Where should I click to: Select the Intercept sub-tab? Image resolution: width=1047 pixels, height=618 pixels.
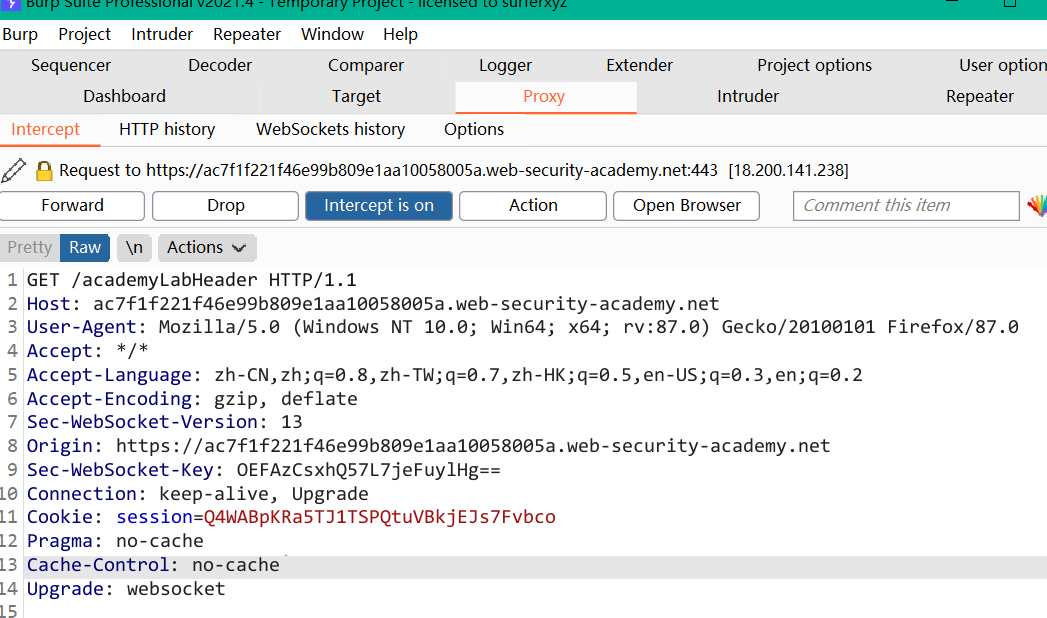pyautogui.click(x=45, y=129)
